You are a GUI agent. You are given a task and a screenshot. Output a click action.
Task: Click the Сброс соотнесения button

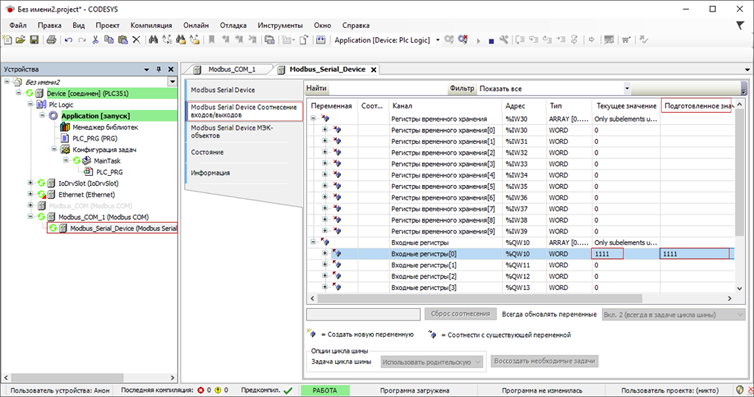(x=460, y=314)
